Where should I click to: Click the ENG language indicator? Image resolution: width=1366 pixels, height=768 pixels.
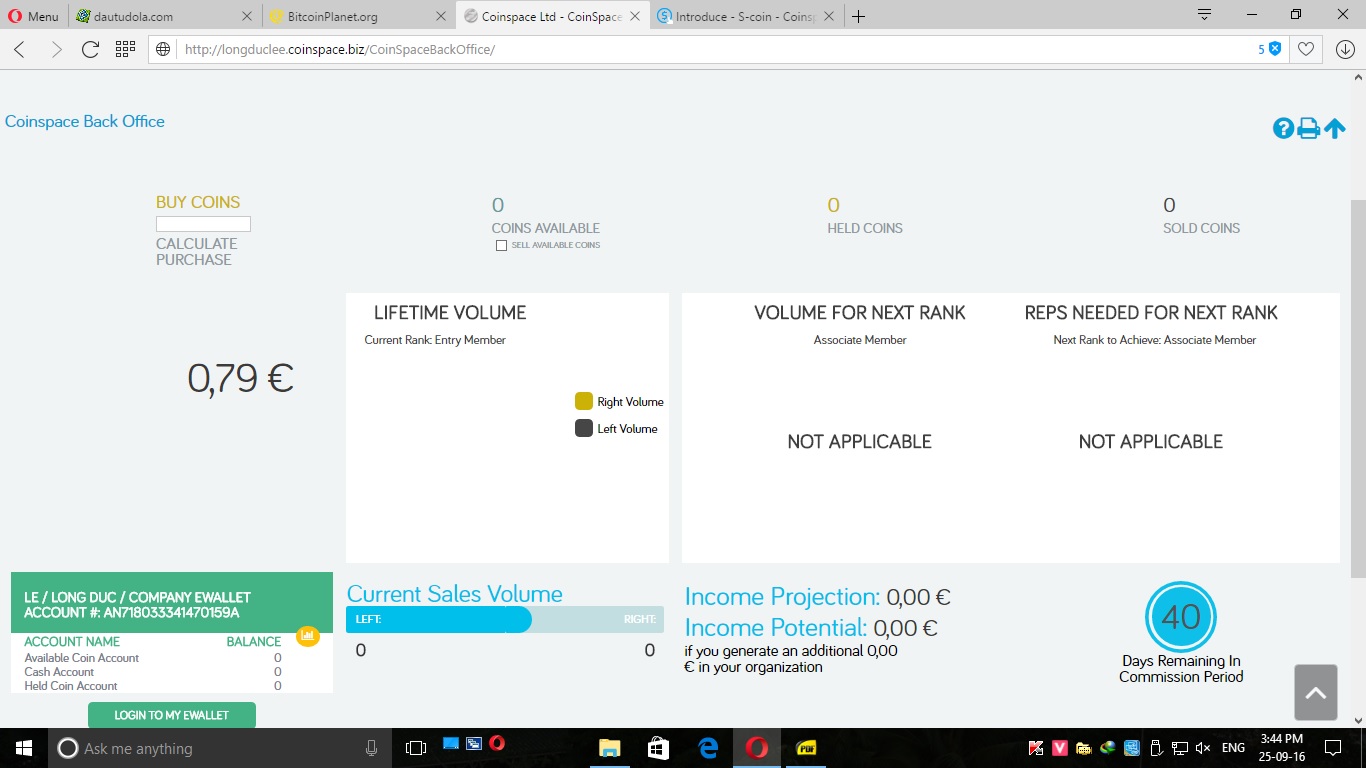(1233, 748)
